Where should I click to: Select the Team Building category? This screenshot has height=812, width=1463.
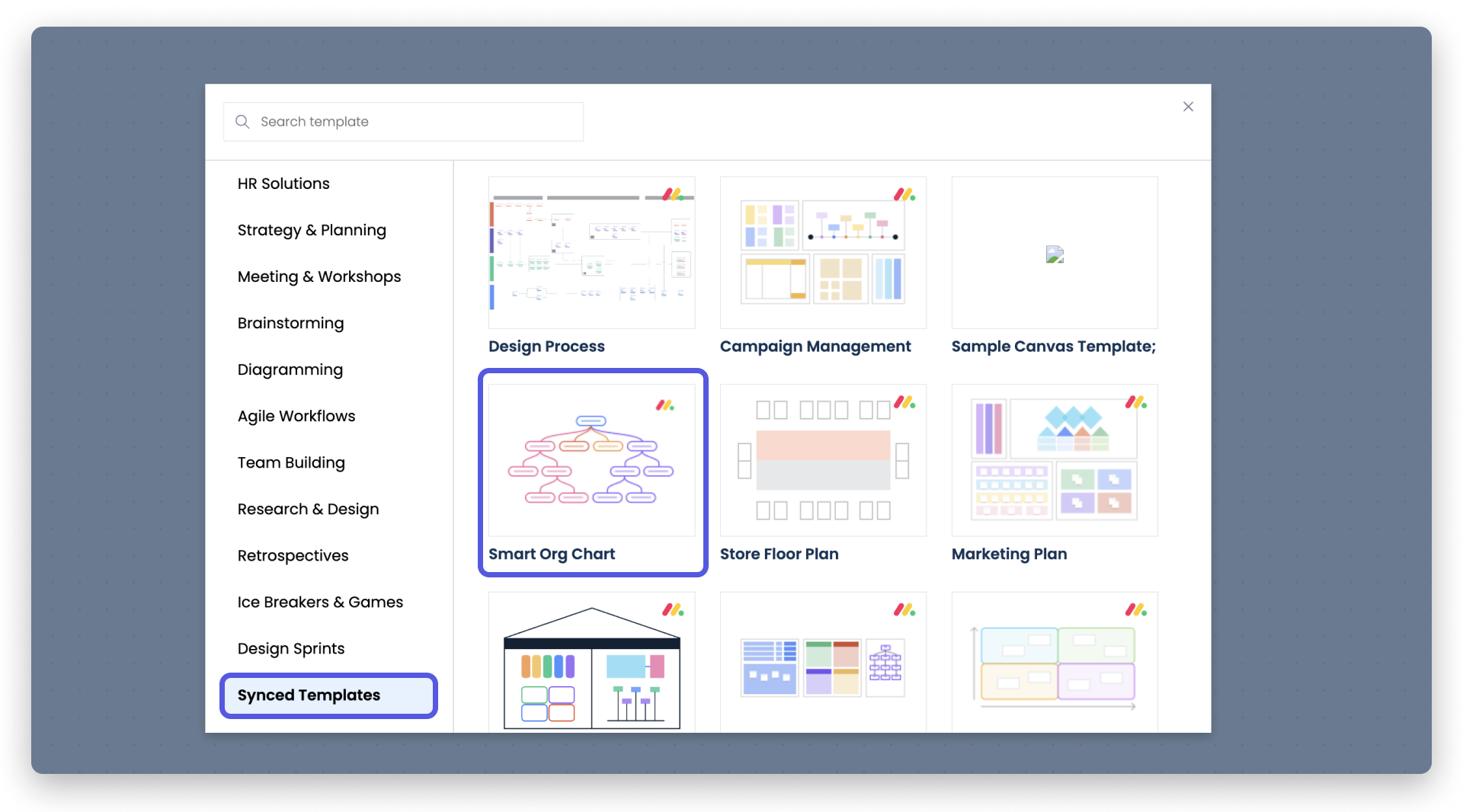point(291,462)
